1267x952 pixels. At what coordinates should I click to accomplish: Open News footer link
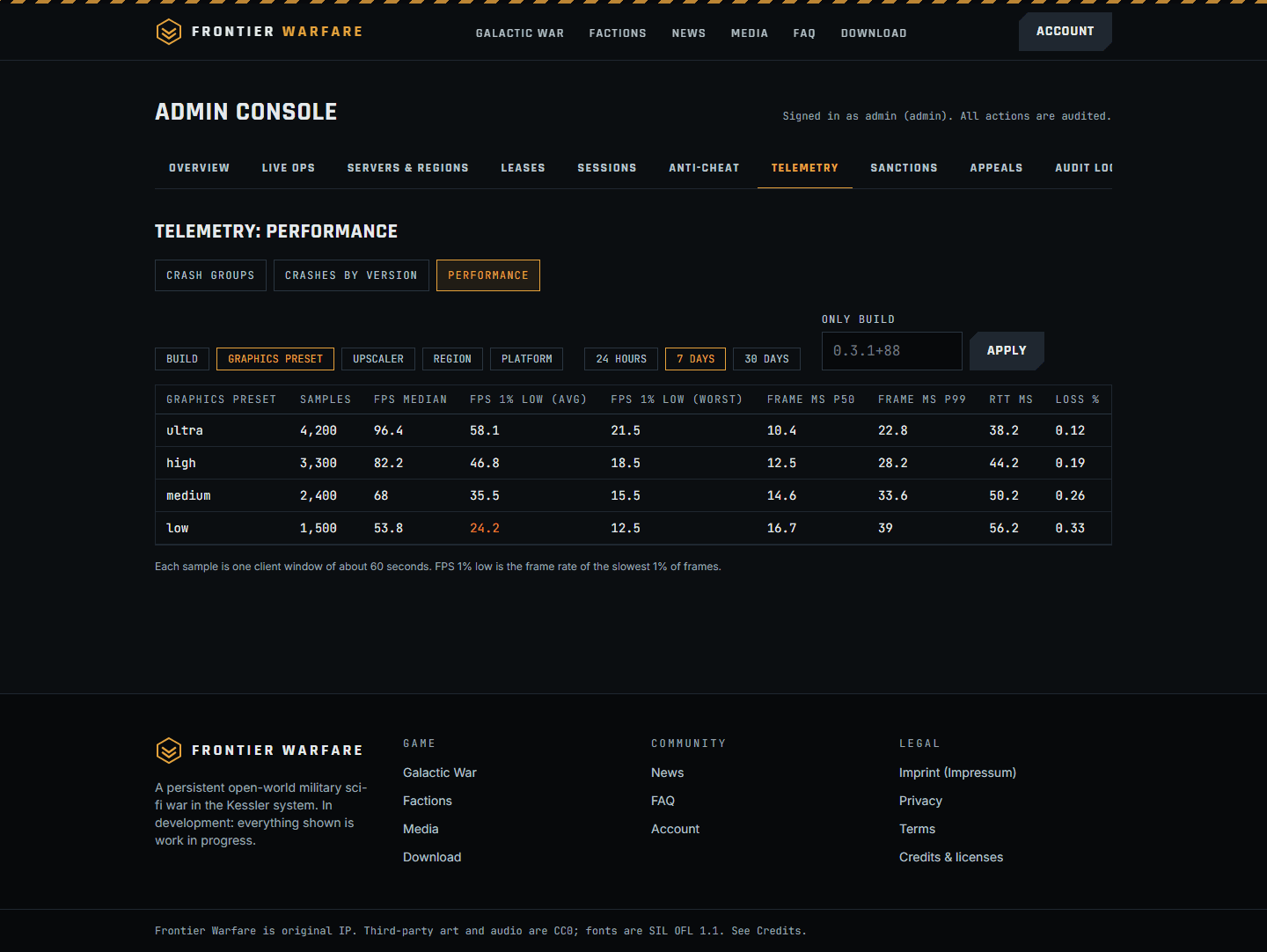pos(668,773)
